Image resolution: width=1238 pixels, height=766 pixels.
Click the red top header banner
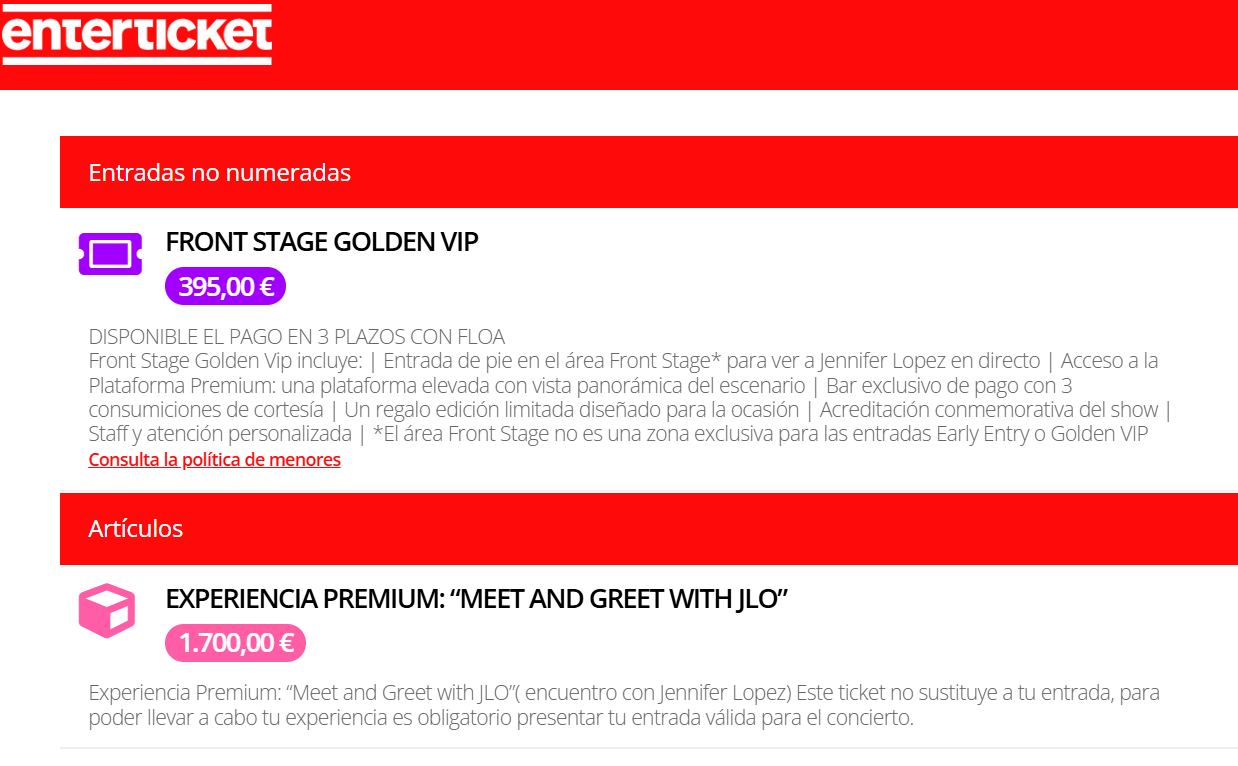(x=619, y=45)
